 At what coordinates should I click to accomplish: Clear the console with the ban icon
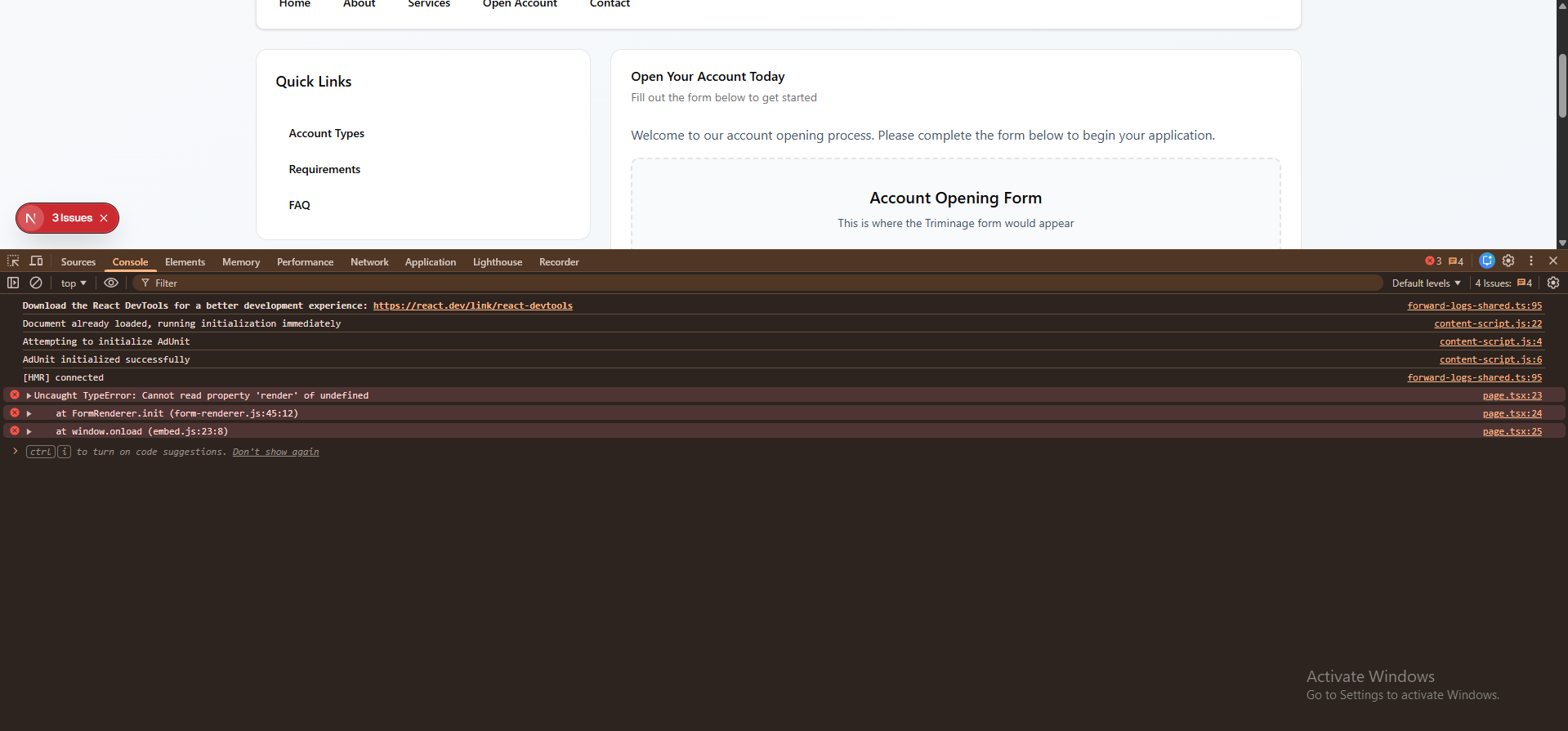point(36,283)
